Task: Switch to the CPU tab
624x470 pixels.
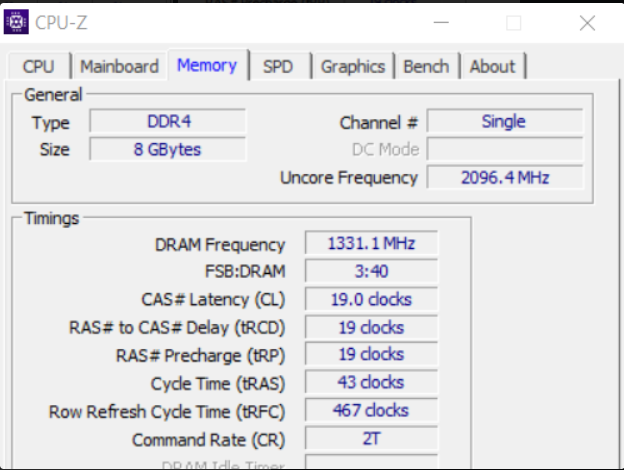Action: click(39, 66)
